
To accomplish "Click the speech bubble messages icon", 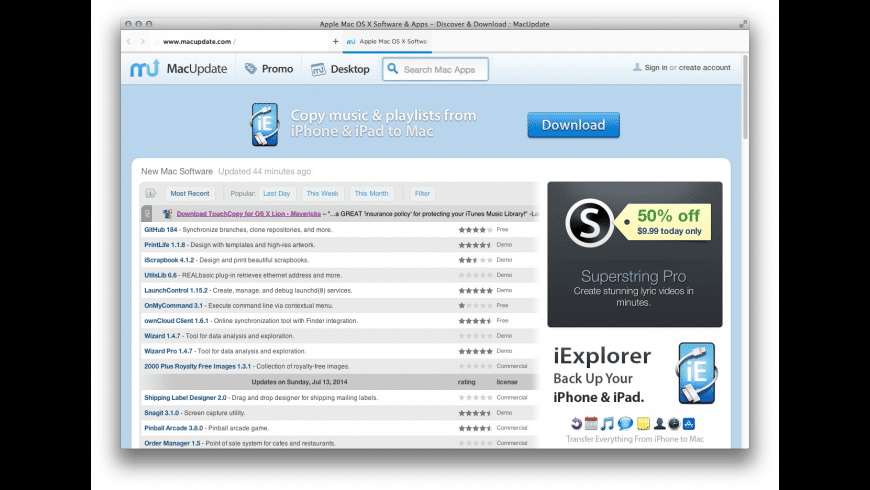I will point(625,423).
